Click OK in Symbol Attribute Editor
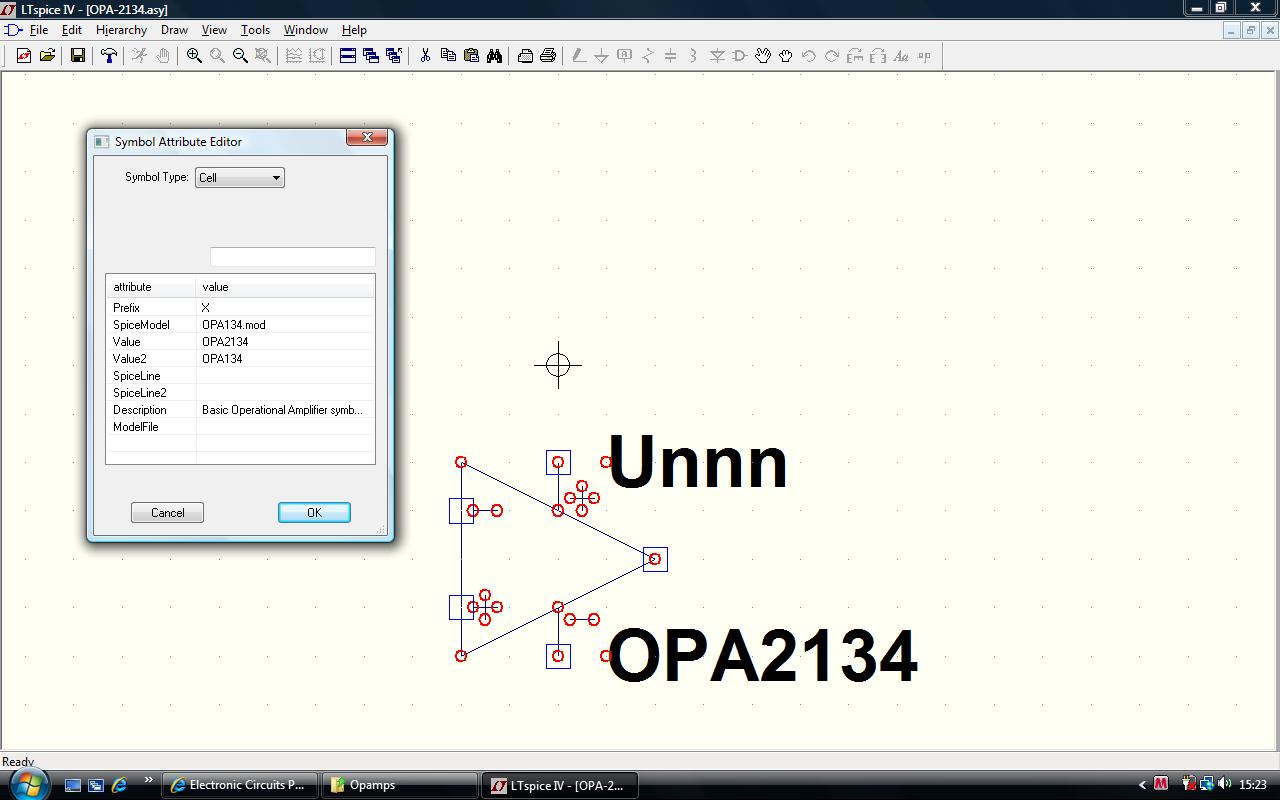Viewport: 1280px width, 800px height. [x=314, y=513]
